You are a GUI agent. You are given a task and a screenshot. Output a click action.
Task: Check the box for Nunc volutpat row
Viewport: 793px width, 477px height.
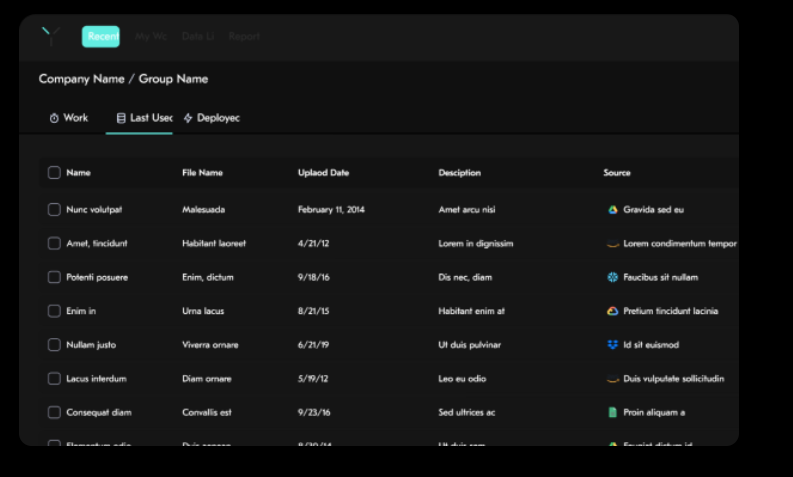click(54, 210)
